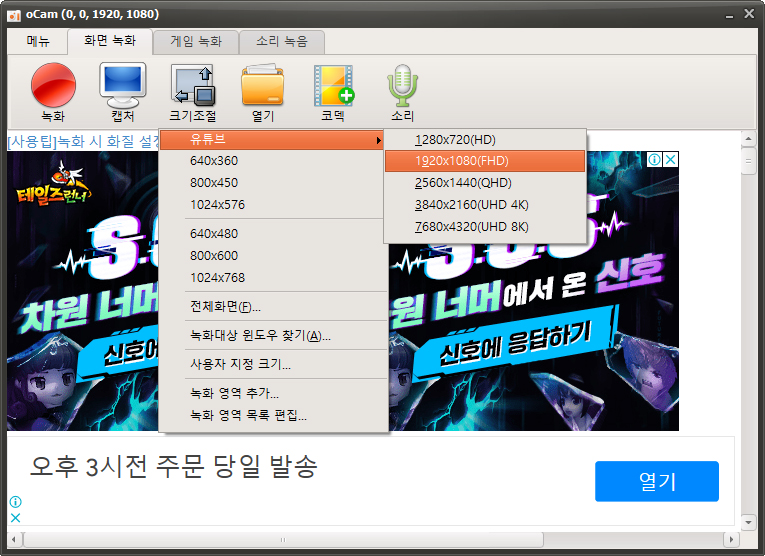Expand the 유튜브 submenu entry
Viewport: 765px width, 556px height.
(272, 139)
